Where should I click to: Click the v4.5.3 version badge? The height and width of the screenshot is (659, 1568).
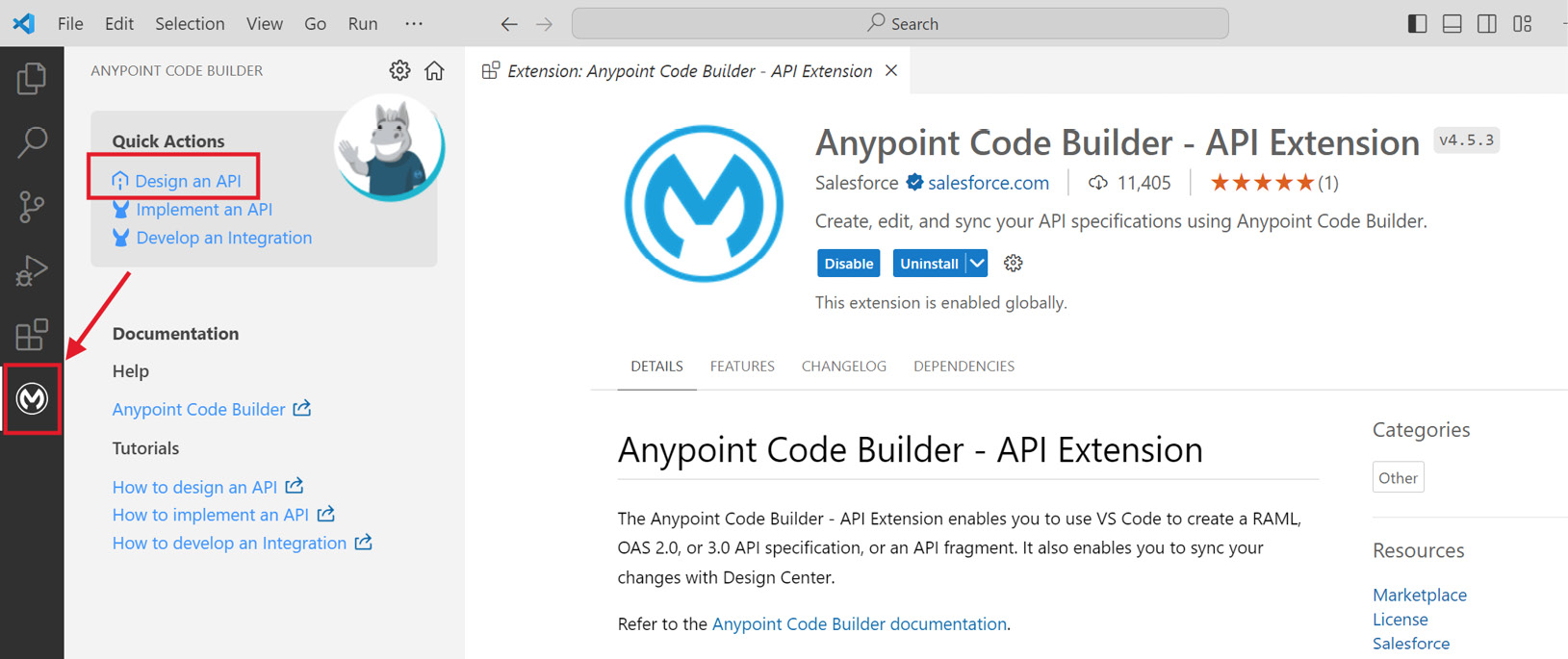click(1466, 140)
